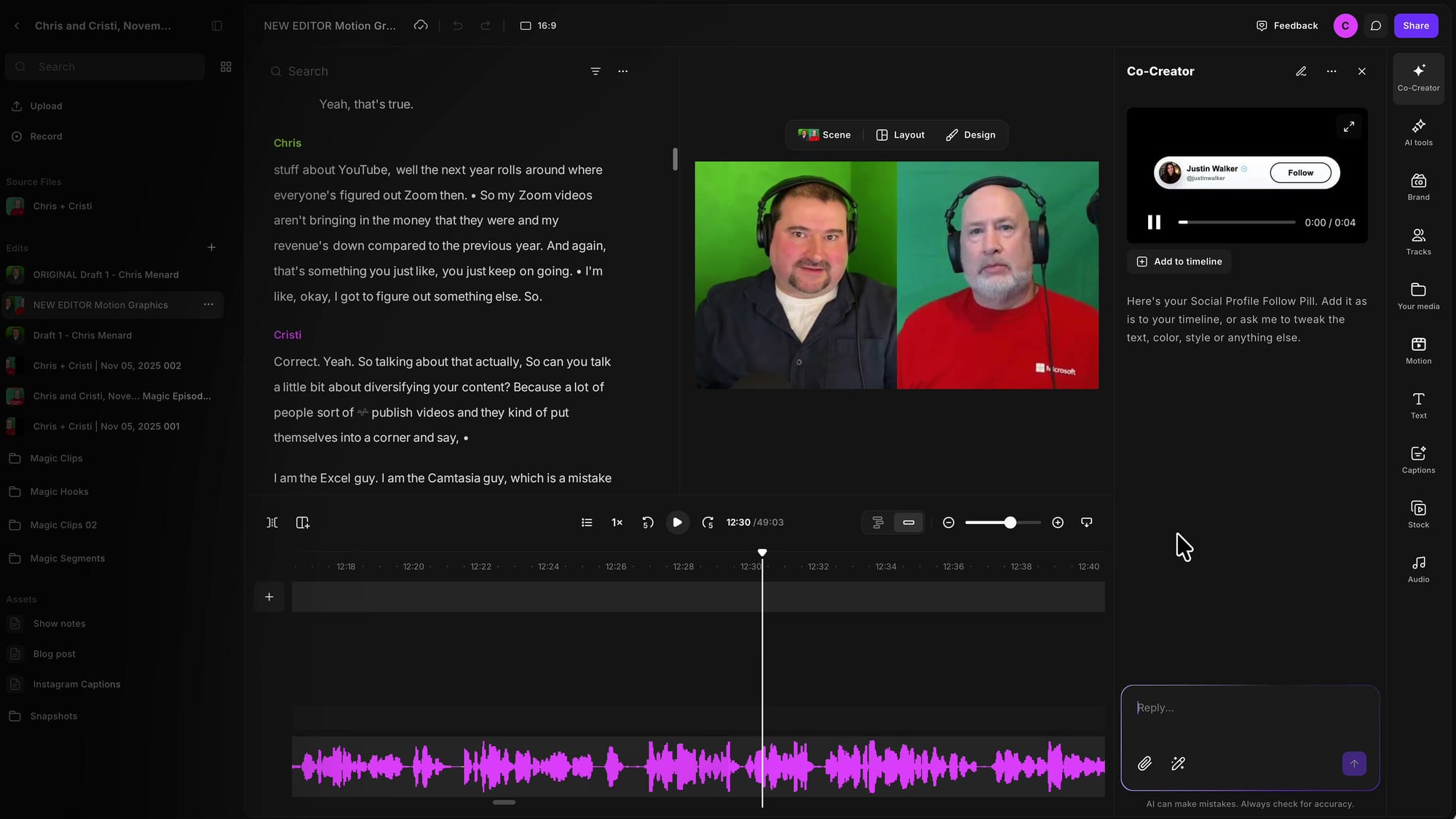Click the playhead marker at 12:30

coord(762,553)
